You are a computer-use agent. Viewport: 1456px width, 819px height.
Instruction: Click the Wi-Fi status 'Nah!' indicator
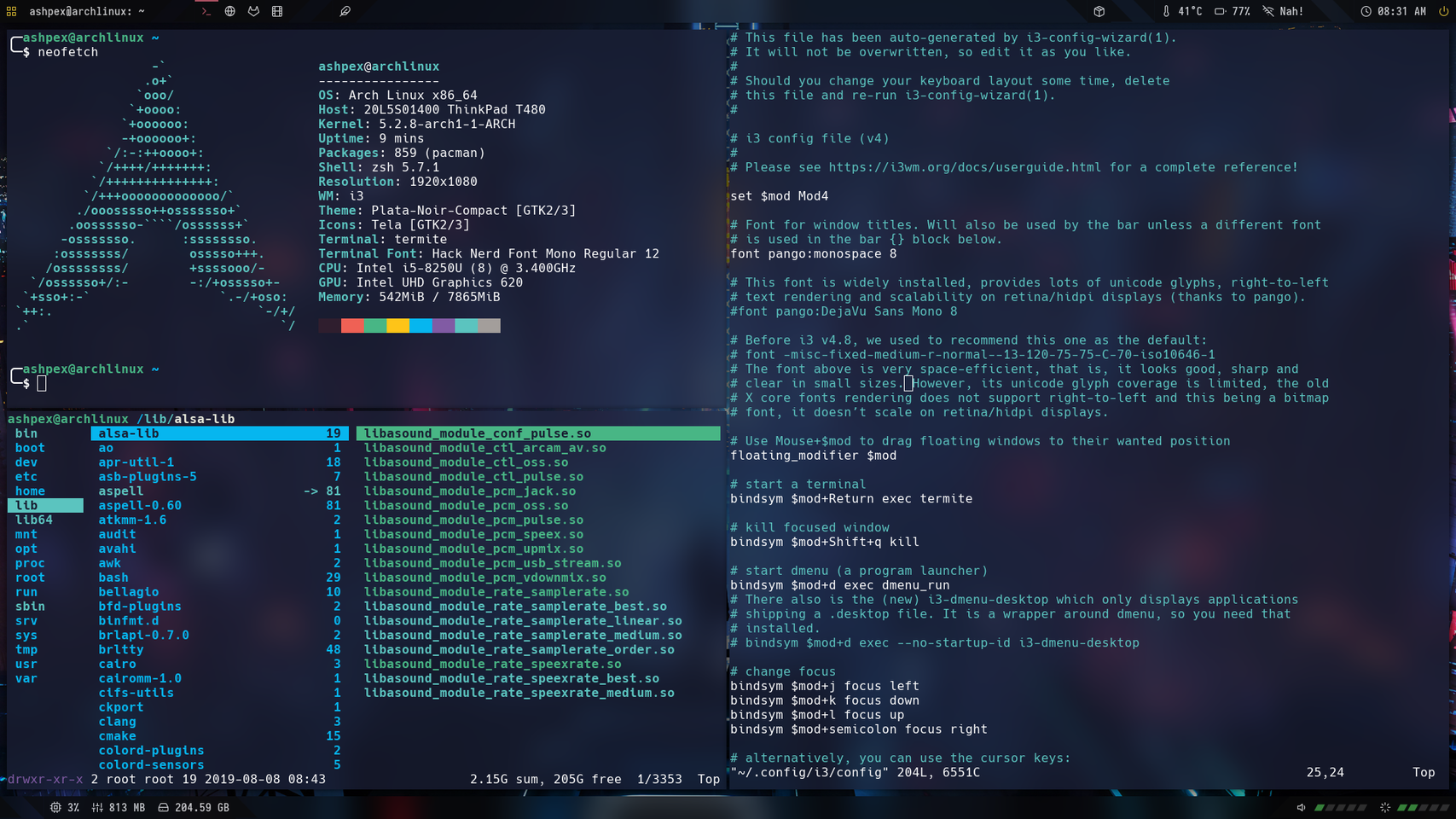(1283, 11)
